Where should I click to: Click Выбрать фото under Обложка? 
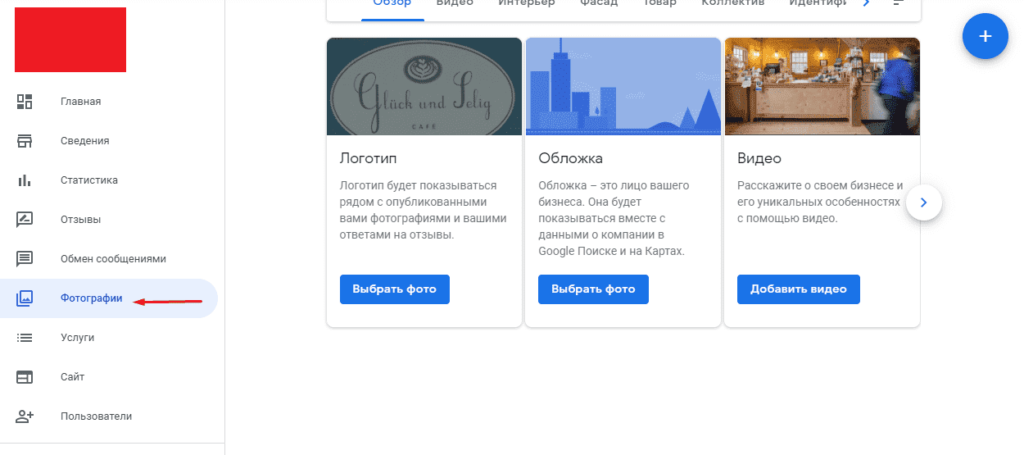[x=593, y=289]
